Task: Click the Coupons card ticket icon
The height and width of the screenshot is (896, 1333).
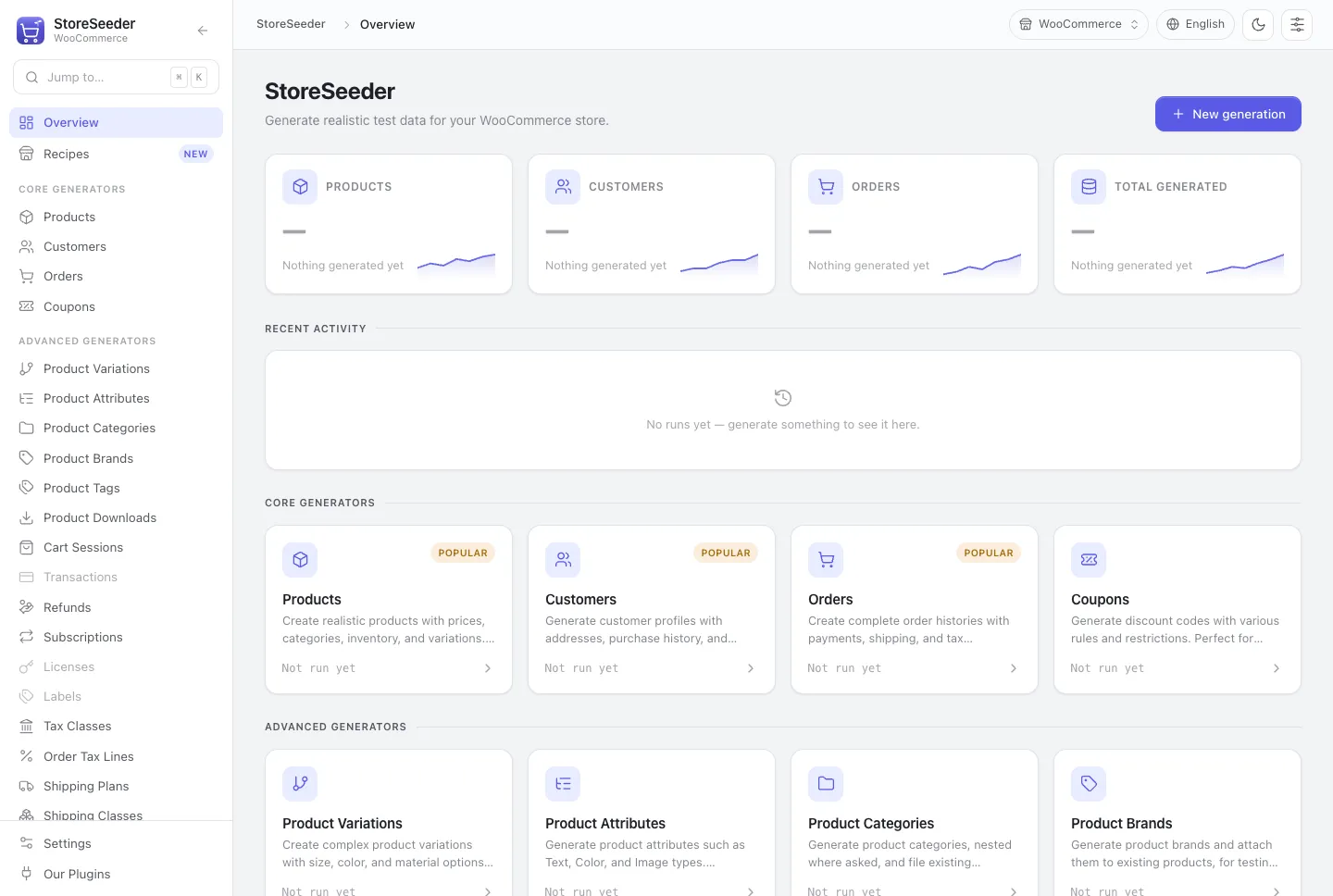Action: click(1089, 560)
